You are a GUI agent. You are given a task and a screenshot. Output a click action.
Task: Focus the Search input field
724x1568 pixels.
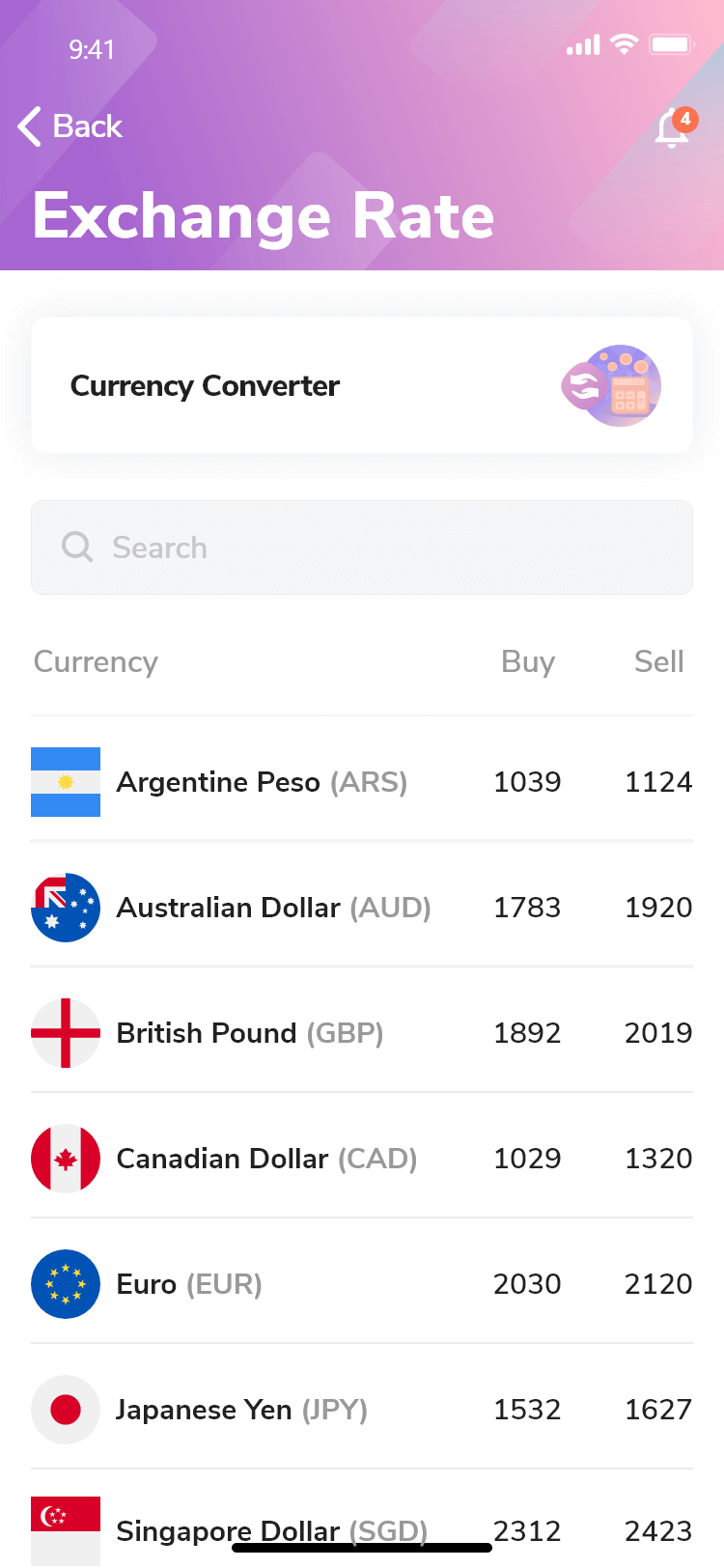386,547
